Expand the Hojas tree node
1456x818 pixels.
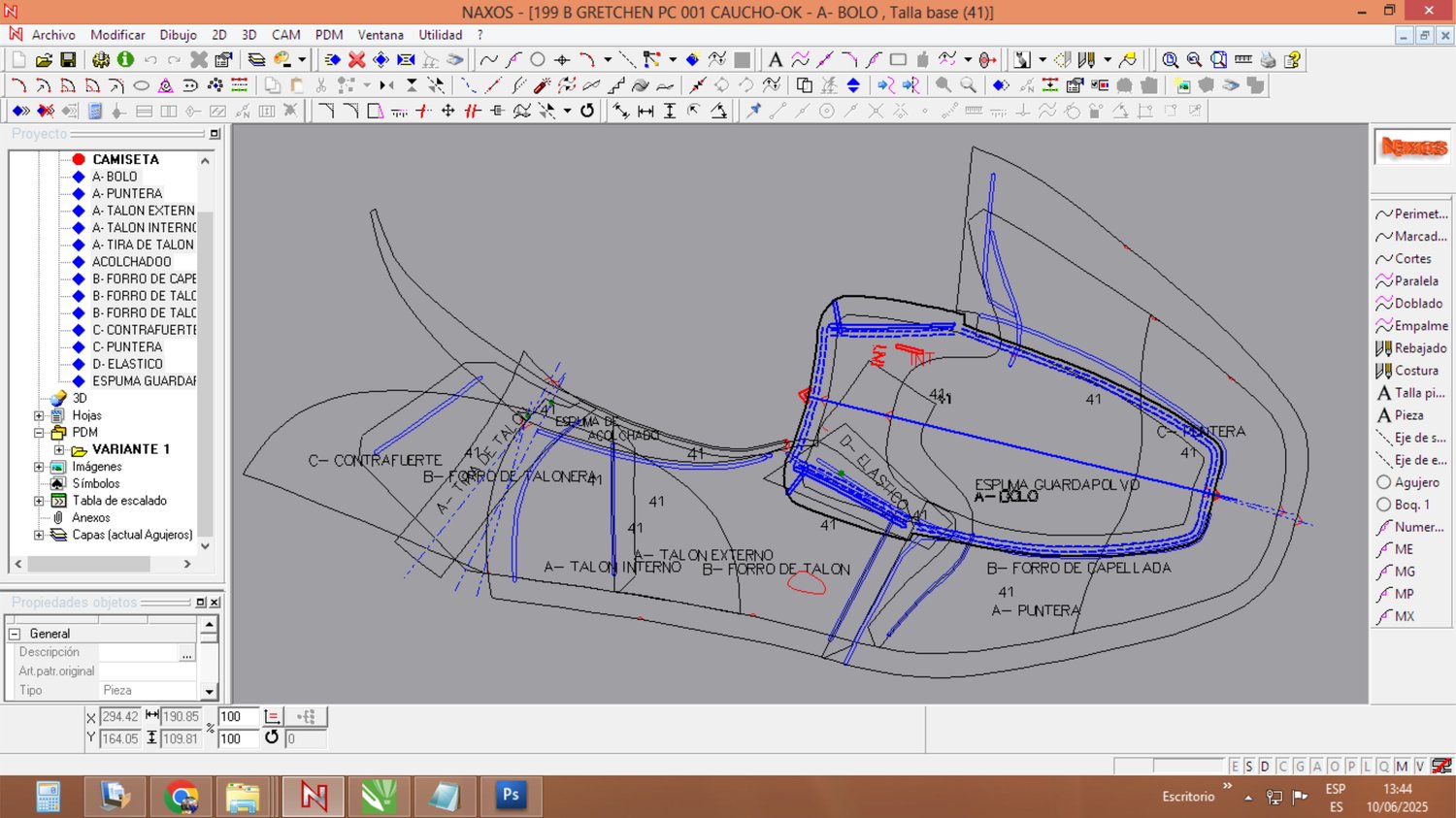point(40,415)
